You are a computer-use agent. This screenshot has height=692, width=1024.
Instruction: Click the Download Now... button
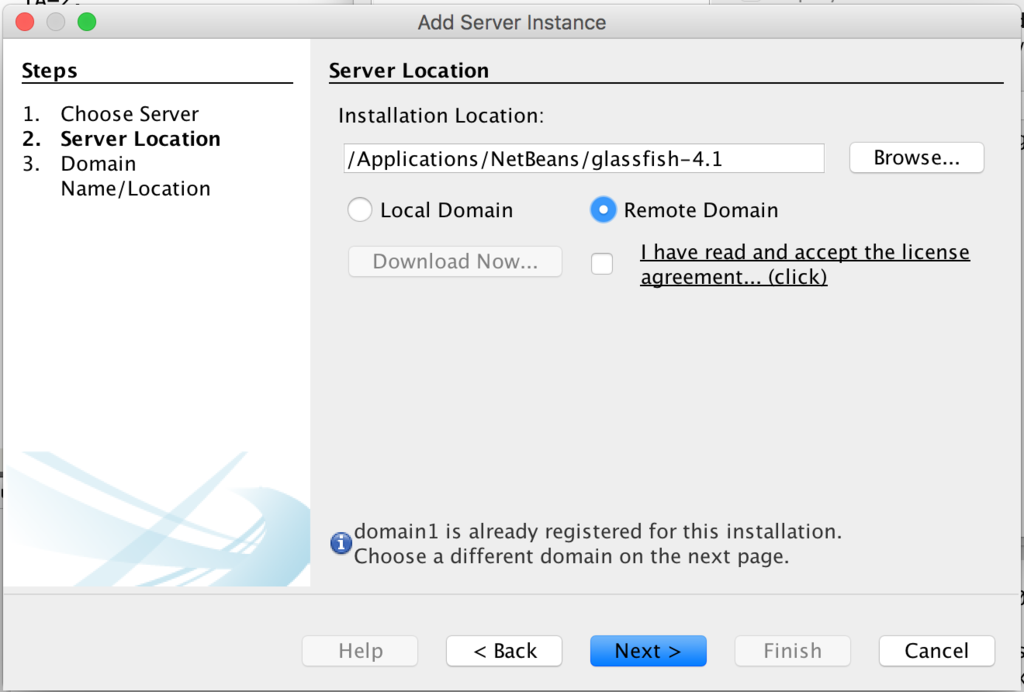pyautogui.click(x=455, y=261)
